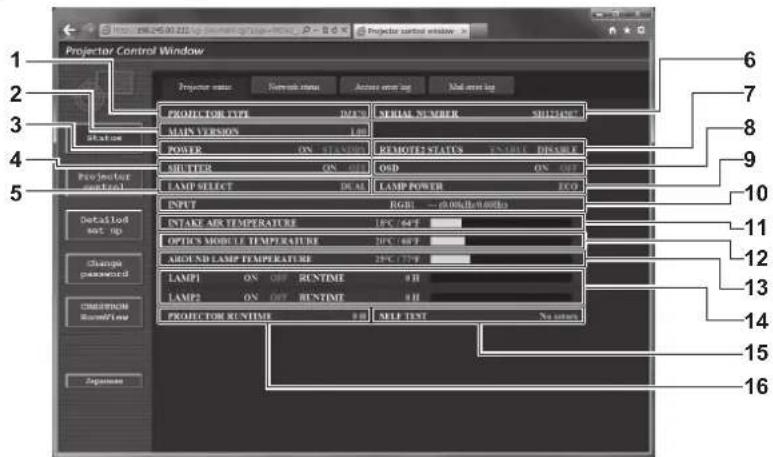Close the Projector control window browser tab
Viewport: 773px width, 457px height.
coord(463,31)
